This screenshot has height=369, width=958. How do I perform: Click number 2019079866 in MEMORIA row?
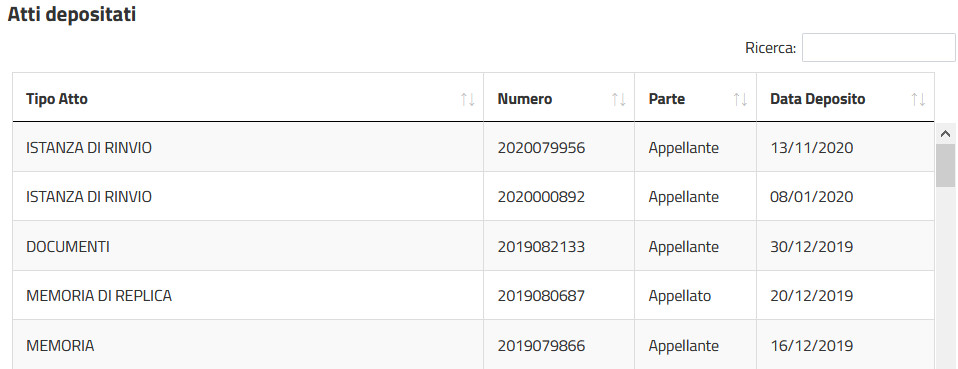(541, 346)
